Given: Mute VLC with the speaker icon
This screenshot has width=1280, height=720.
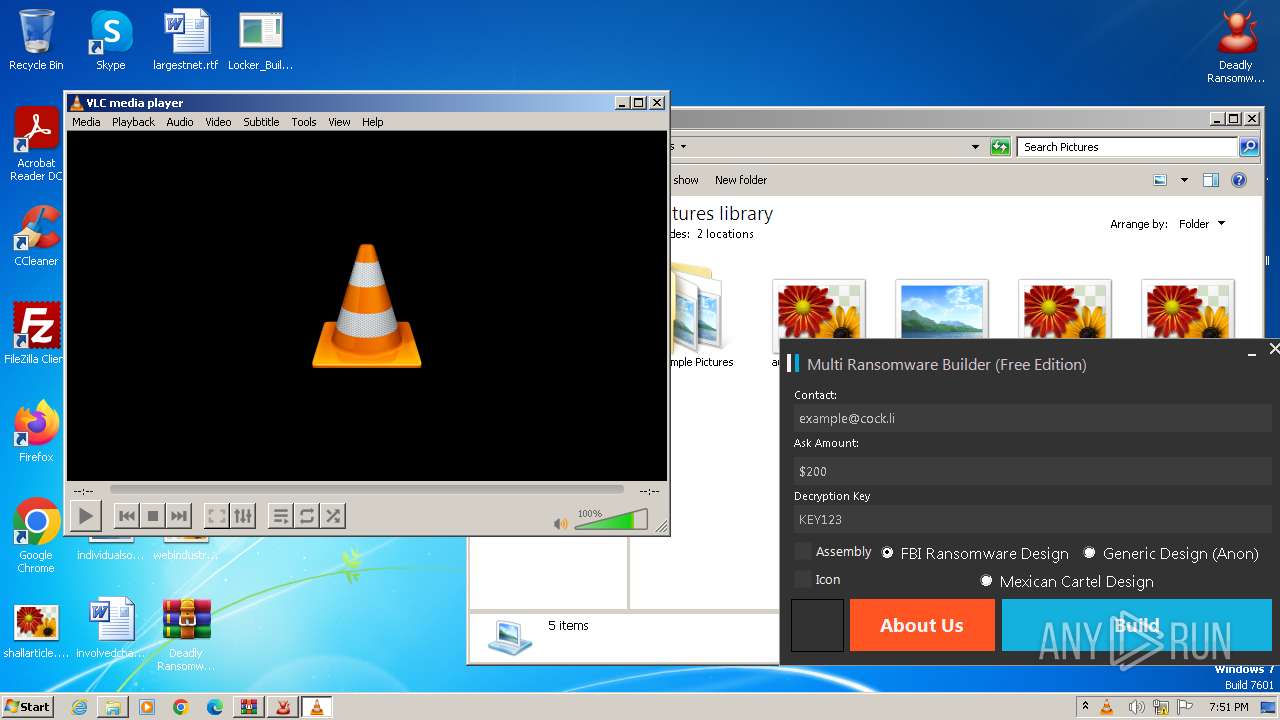Looking at the screenshot, I should (x=560, y=523).
